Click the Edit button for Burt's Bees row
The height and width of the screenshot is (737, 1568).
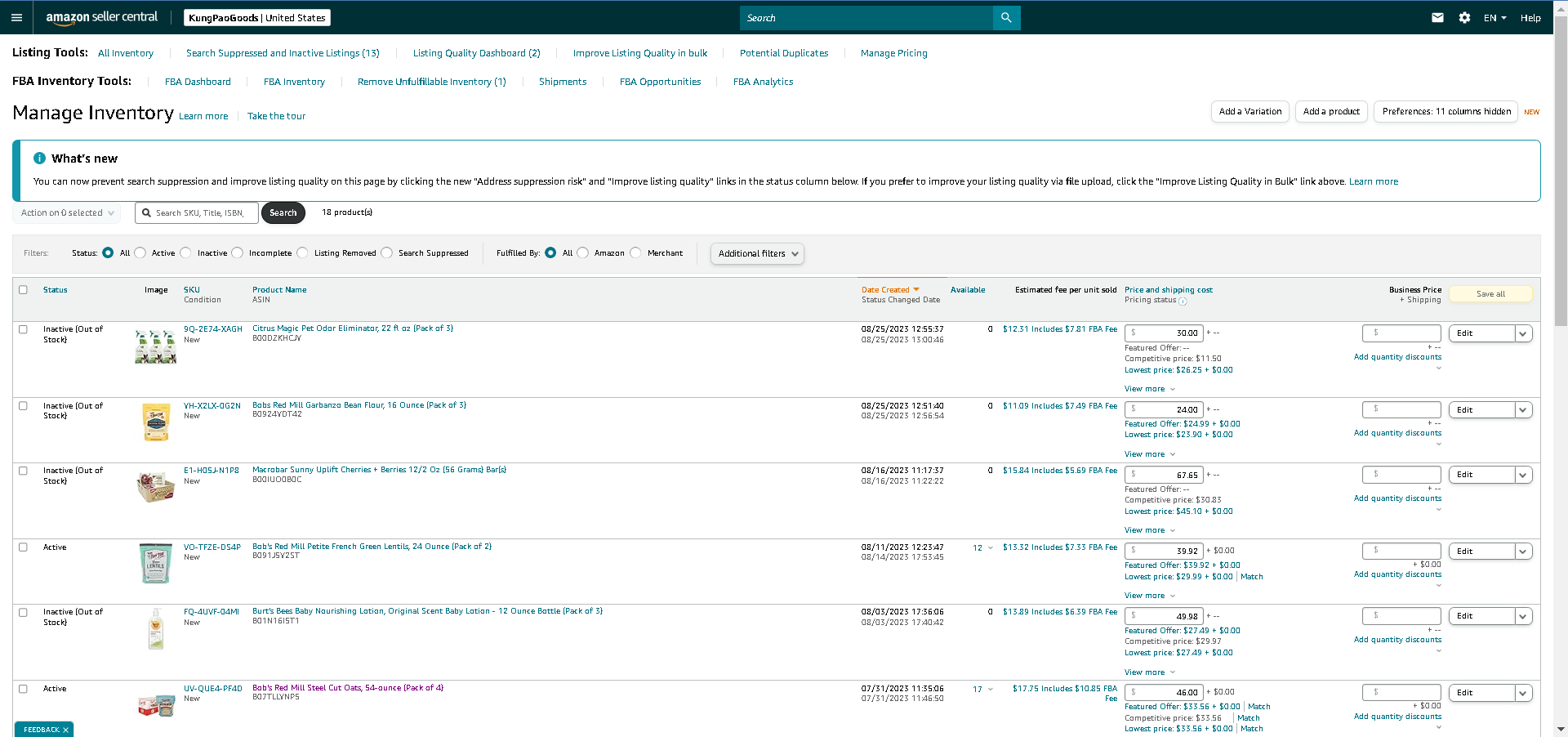(x=1481, y=616)
